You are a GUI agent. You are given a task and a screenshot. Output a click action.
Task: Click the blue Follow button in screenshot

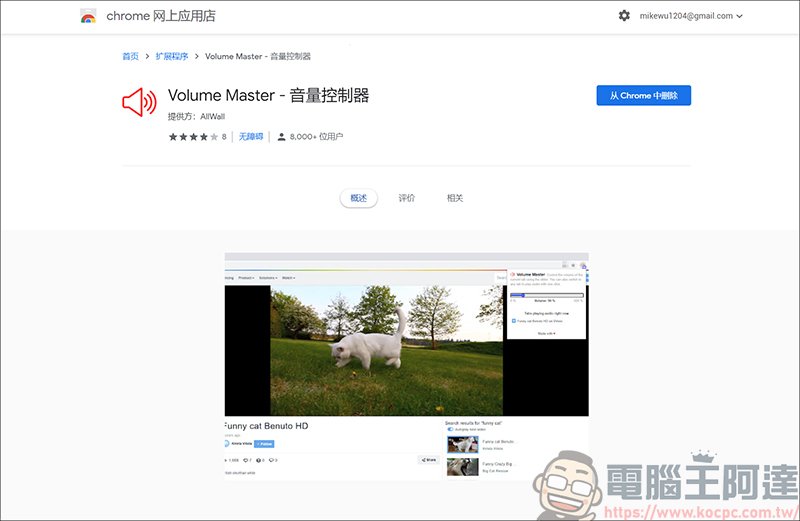point(265,443)
